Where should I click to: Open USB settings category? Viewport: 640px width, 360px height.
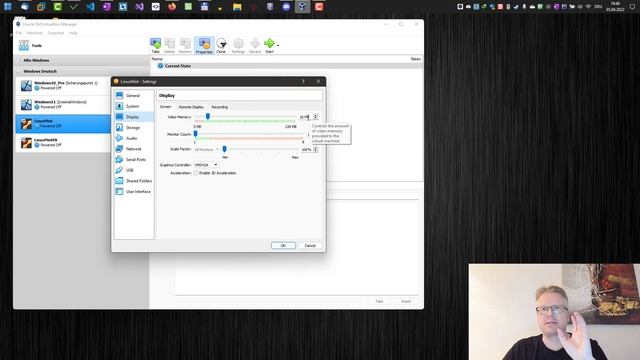133,170
